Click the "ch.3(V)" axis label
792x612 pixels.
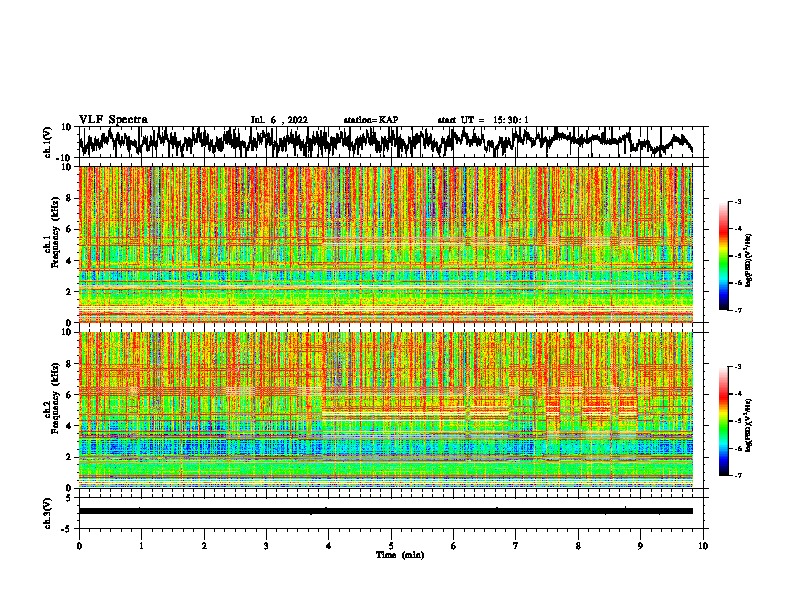click(47, 513)
